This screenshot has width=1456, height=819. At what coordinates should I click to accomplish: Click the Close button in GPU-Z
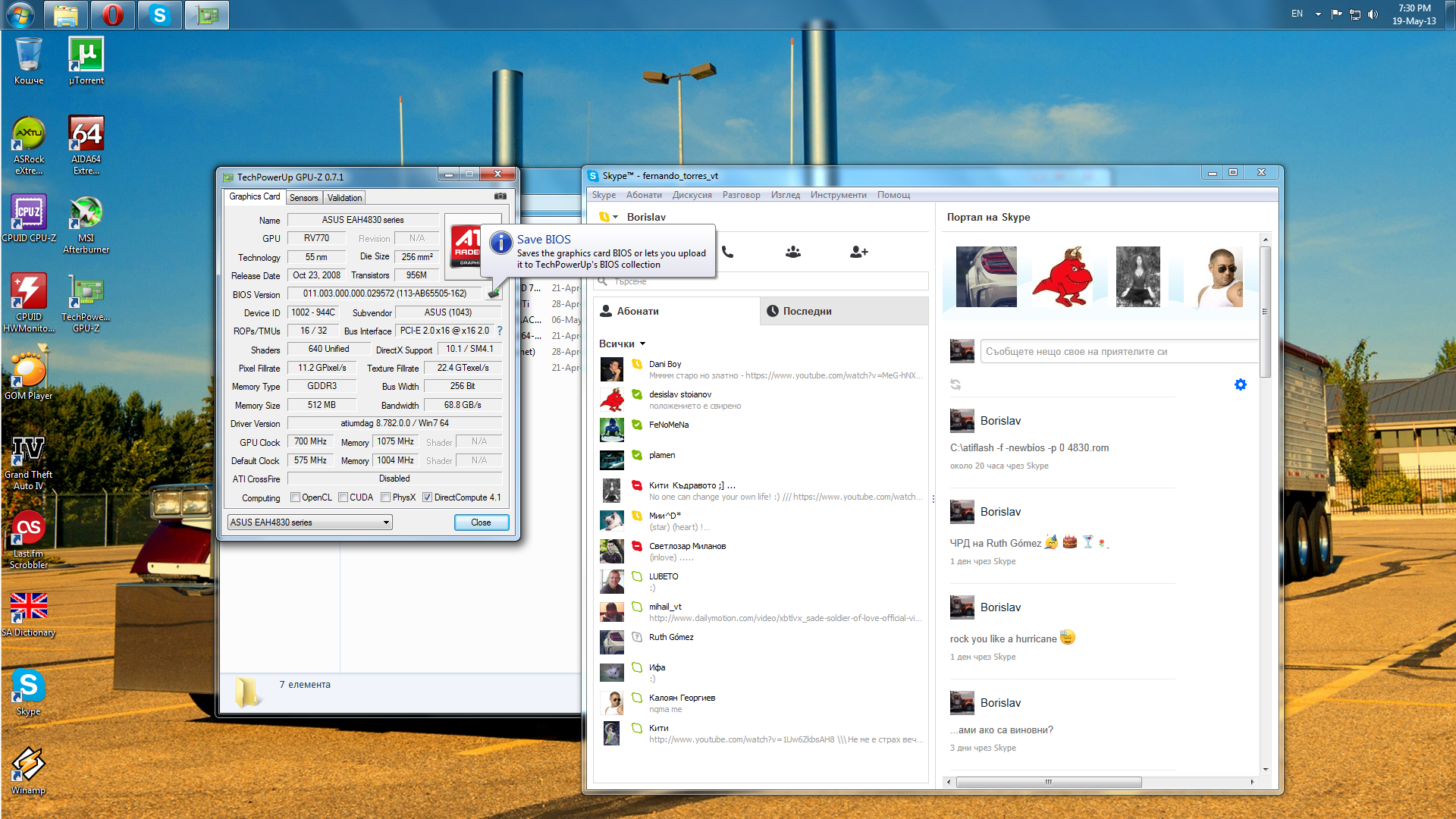481,522
